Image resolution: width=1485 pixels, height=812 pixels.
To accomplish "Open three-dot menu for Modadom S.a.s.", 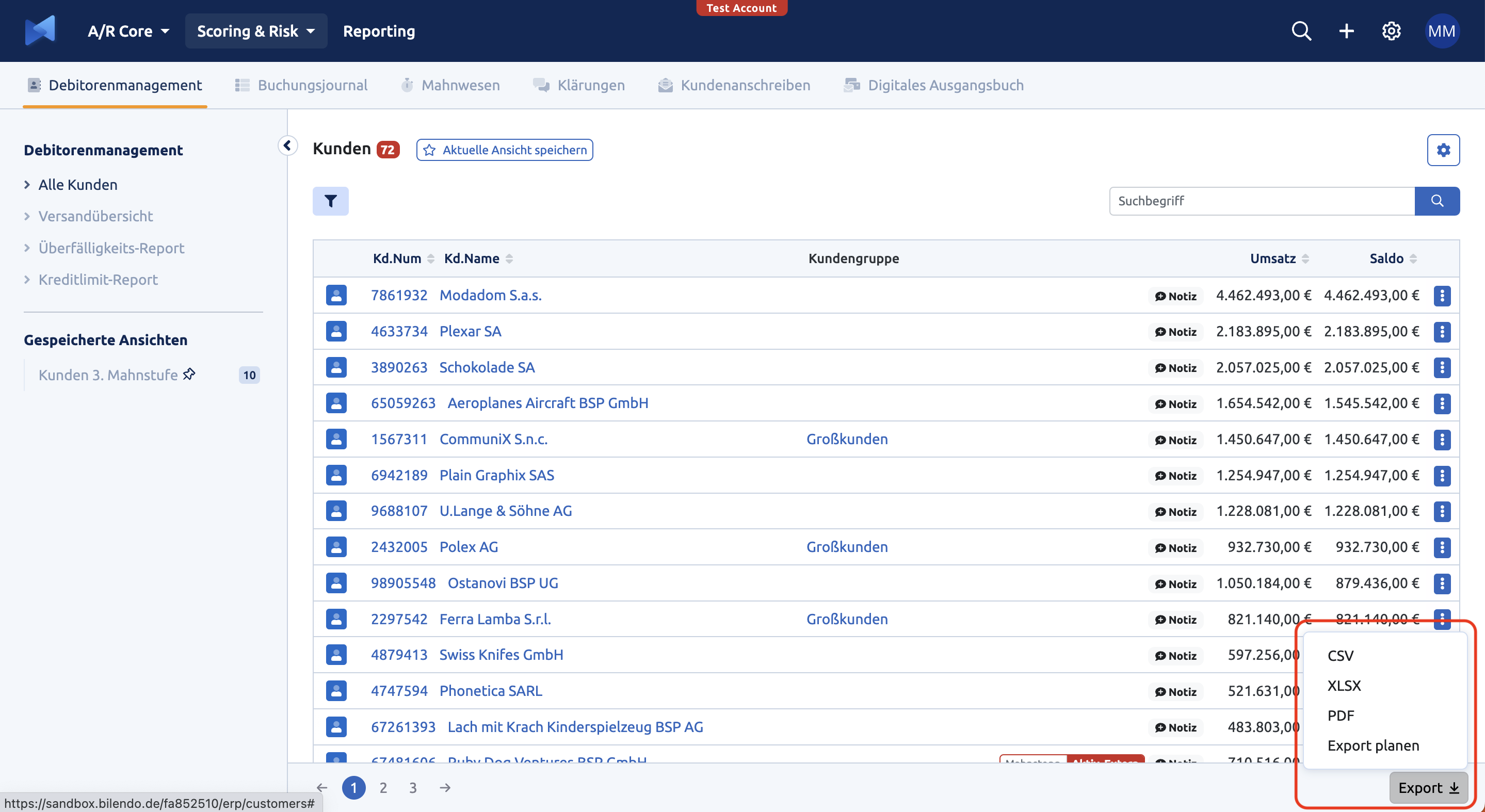I will [x=1442, y=296].
